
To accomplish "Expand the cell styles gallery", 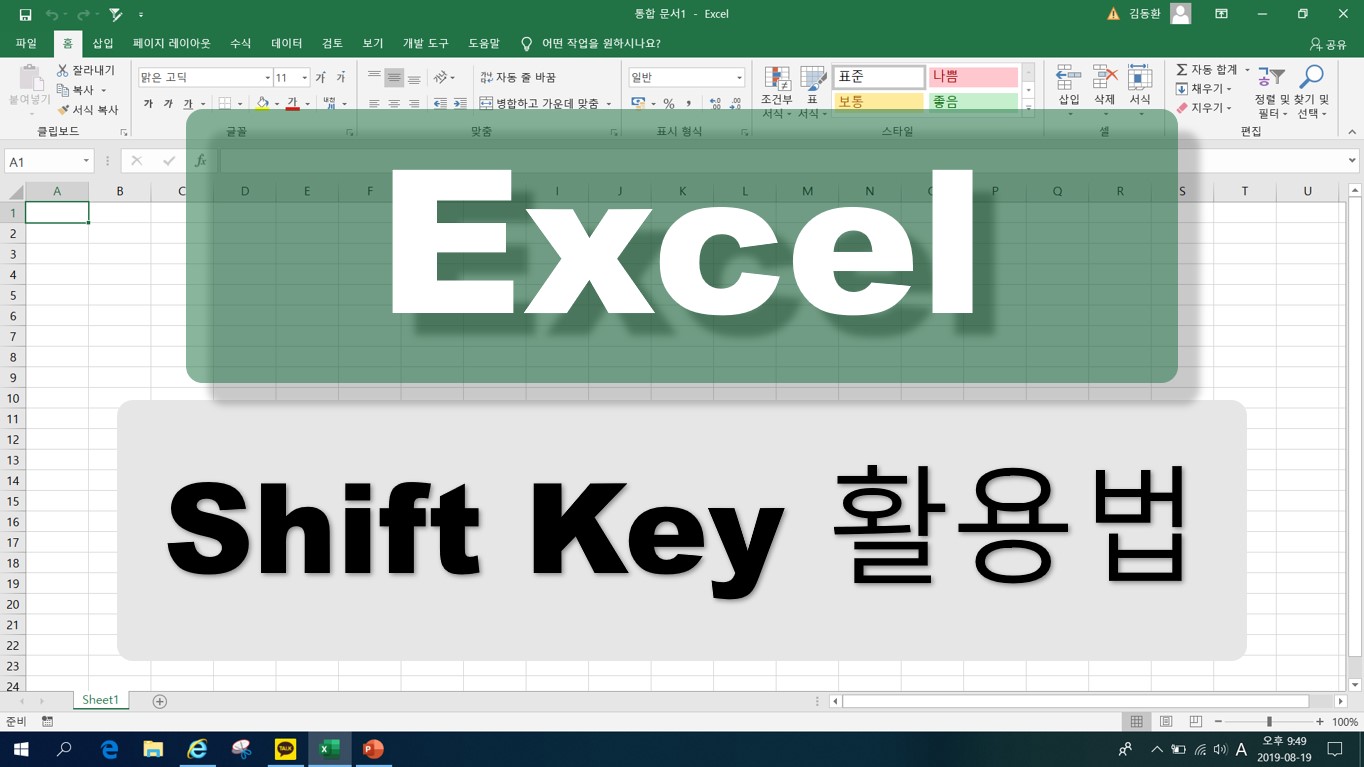I will [1028, 108].
